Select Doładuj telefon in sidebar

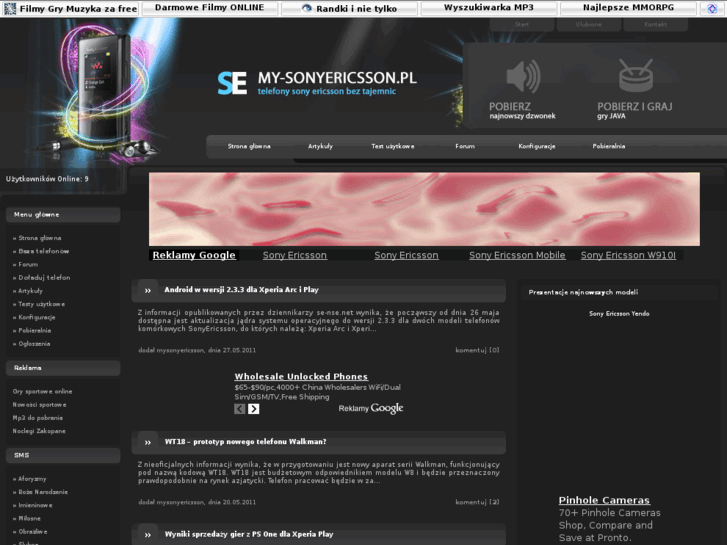[45, 278]
